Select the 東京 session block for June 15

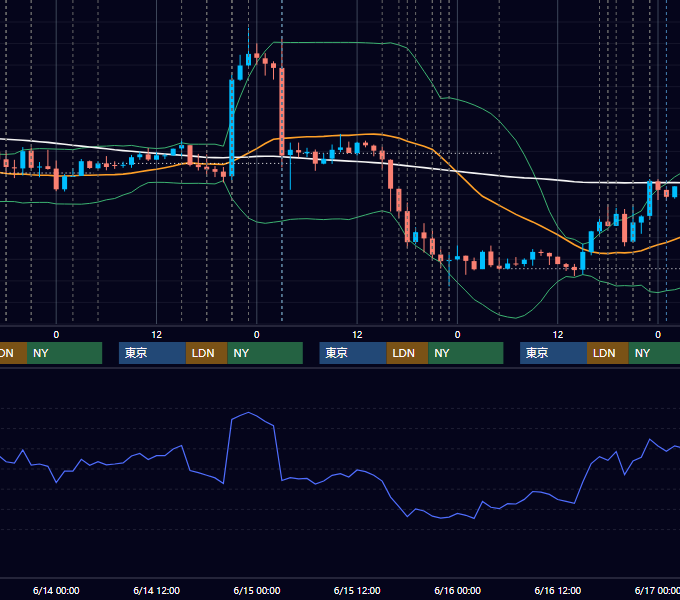353,353
